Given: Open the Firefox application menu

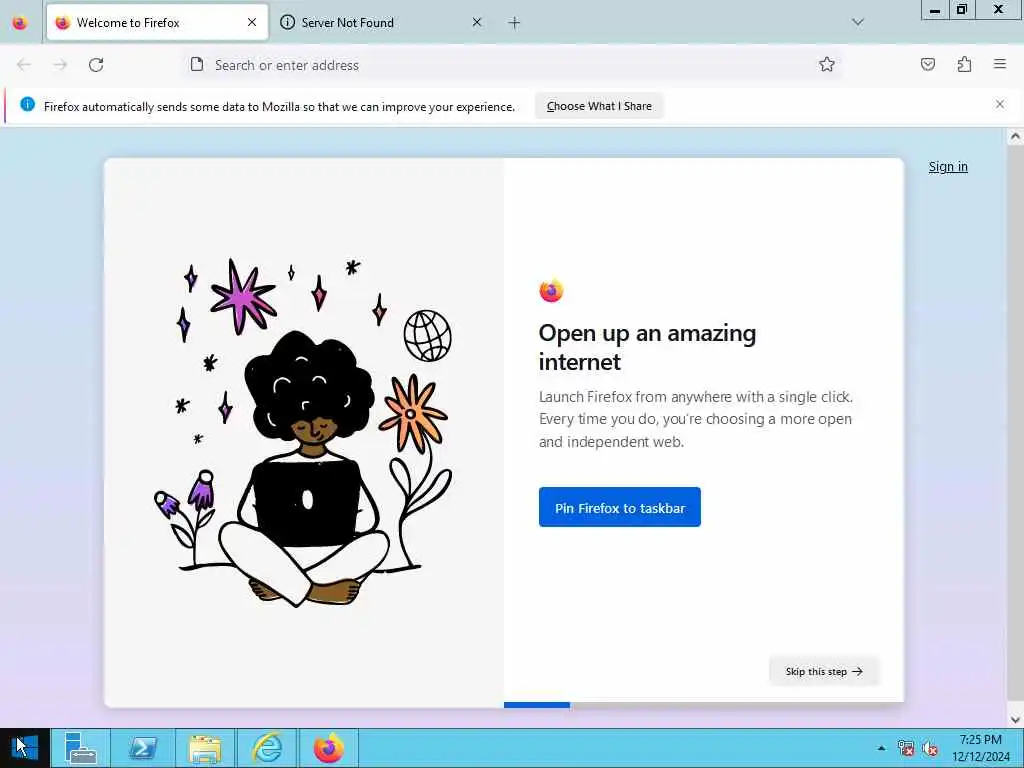Looking at the screenshot, I should coord(1000,65).
